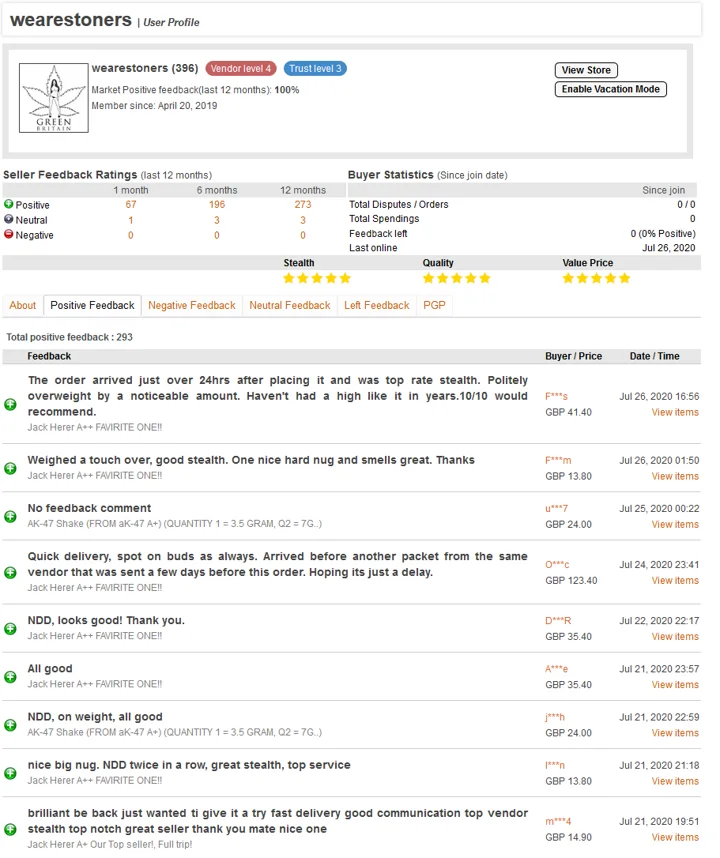The width and height of the screenshot is (720, 858).
Task: Click the 'Date / Time' column header
Action: pyautogui.click(x=654, y=356)
